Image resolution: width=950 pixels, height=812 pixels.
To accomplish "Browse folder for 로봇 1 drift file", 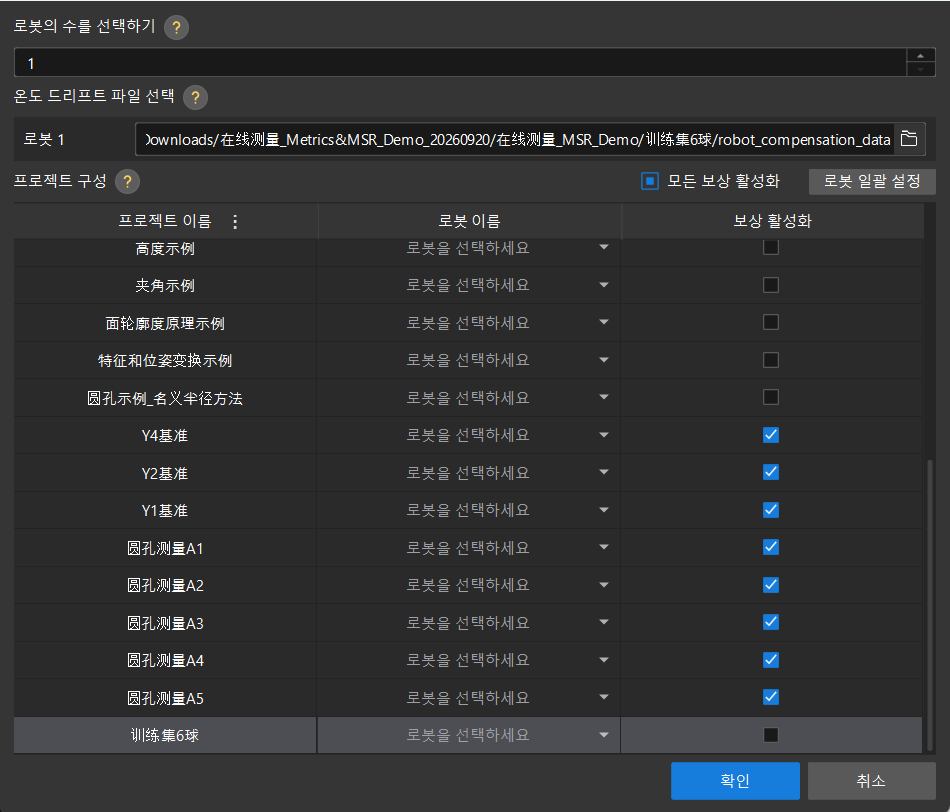I will (x=909, y=139).
